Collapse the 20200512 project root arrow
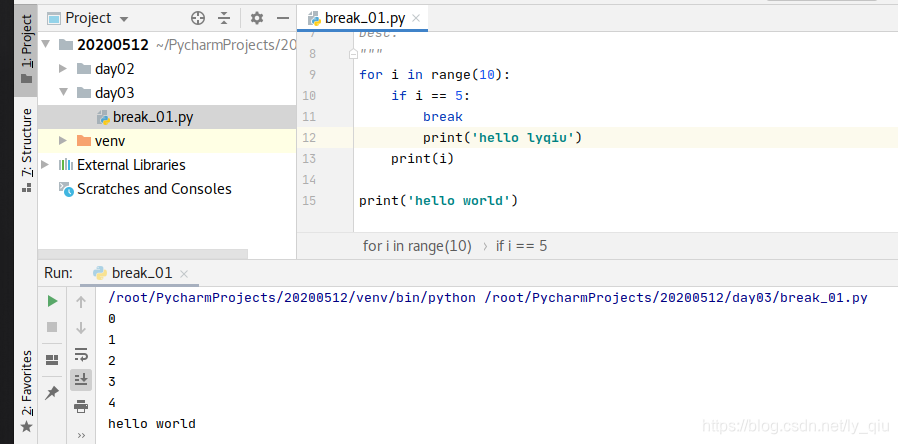Image resolution: width=898 pixels, height=444 pixels. tap(47, 44)
